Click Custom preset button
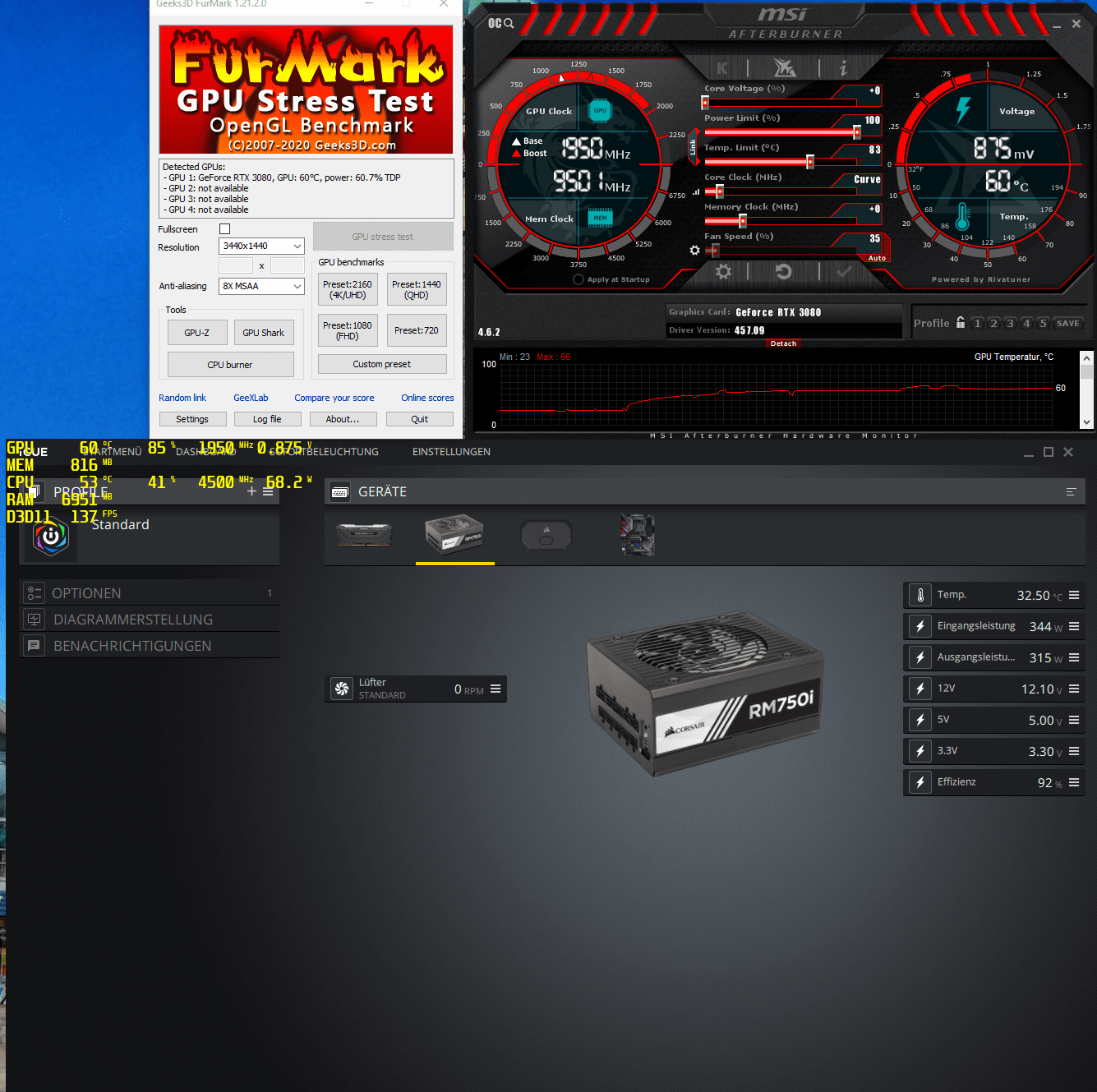Viewport: 1097px width, 1092px height. 382,364
